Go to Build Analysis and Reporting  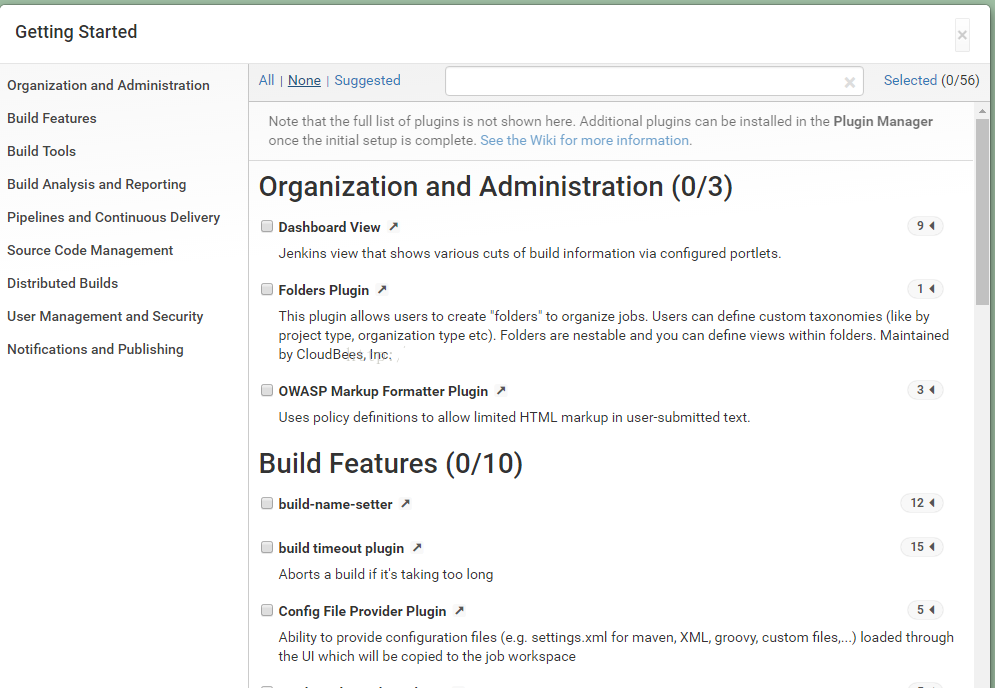pos(96,184)
